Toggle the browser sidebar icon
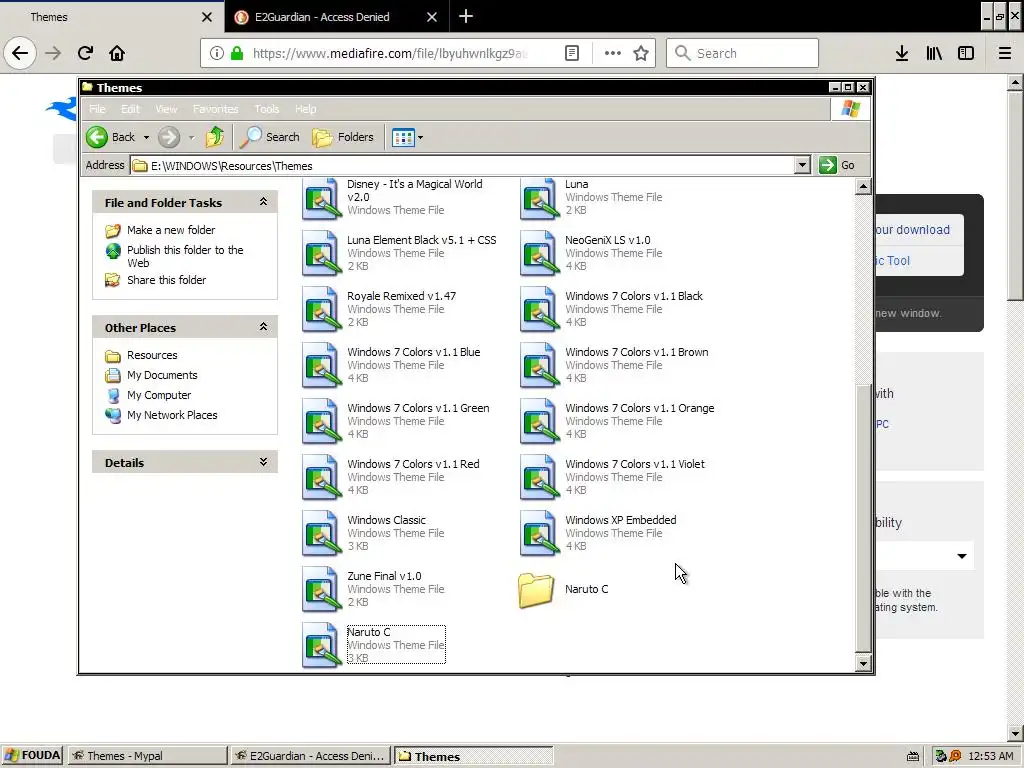Screen dimensions: 1024x768 [966, 54]
